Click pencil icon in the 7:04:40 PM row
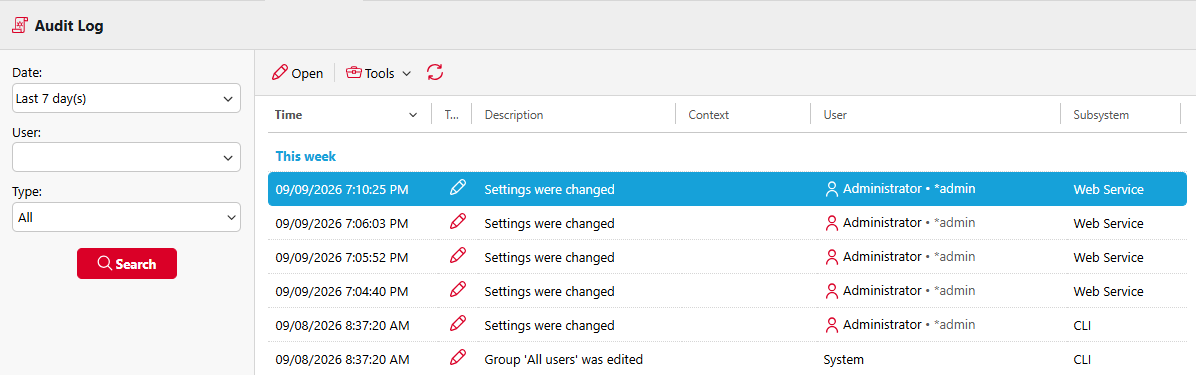Image resolution: width=1196 pixels, height=375 pixels. click(x=458, y=290)
